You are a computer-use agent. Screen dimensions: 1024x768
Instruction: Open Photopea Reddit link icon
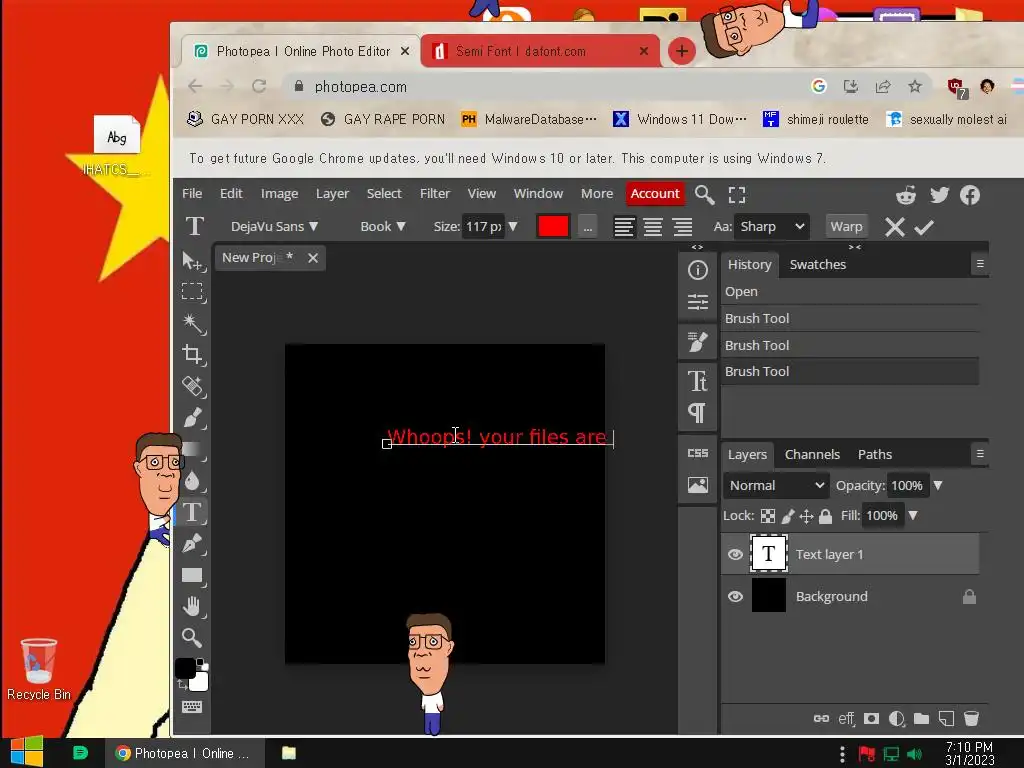coord(906,195)
